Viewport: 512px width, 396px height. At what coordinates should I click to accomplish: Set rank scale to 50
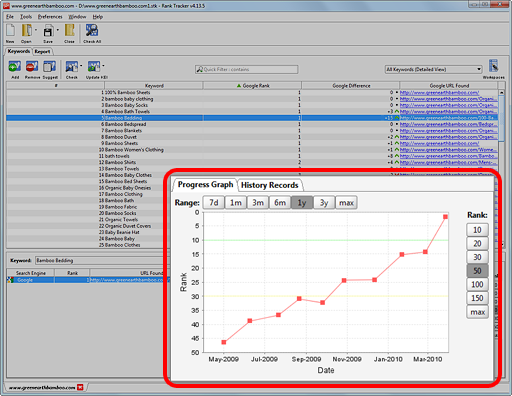(x=477, y=271)
